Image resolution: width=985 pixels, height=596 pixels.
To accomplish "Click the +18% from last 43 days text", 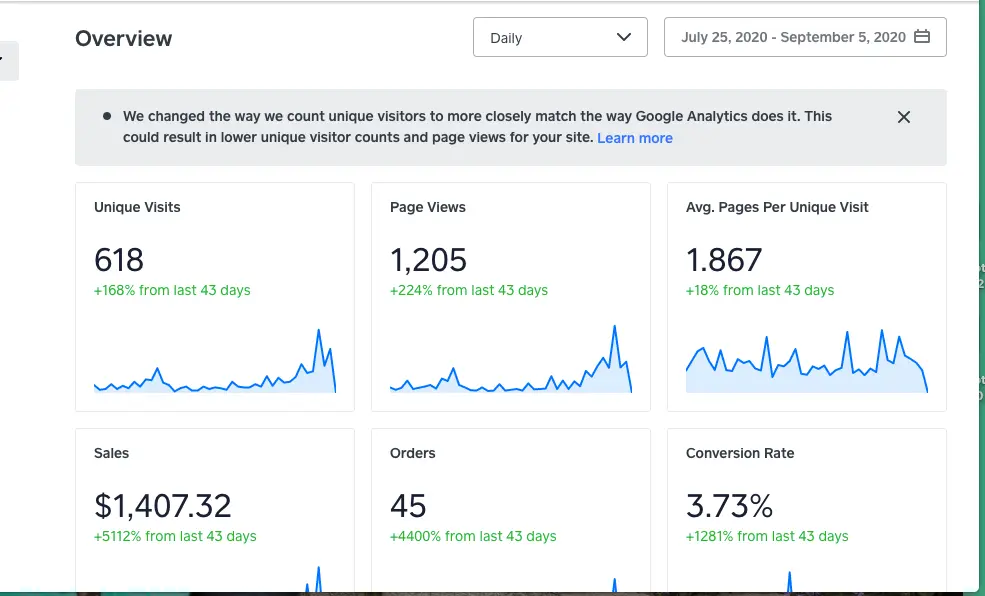I will (x=759, y=290).
